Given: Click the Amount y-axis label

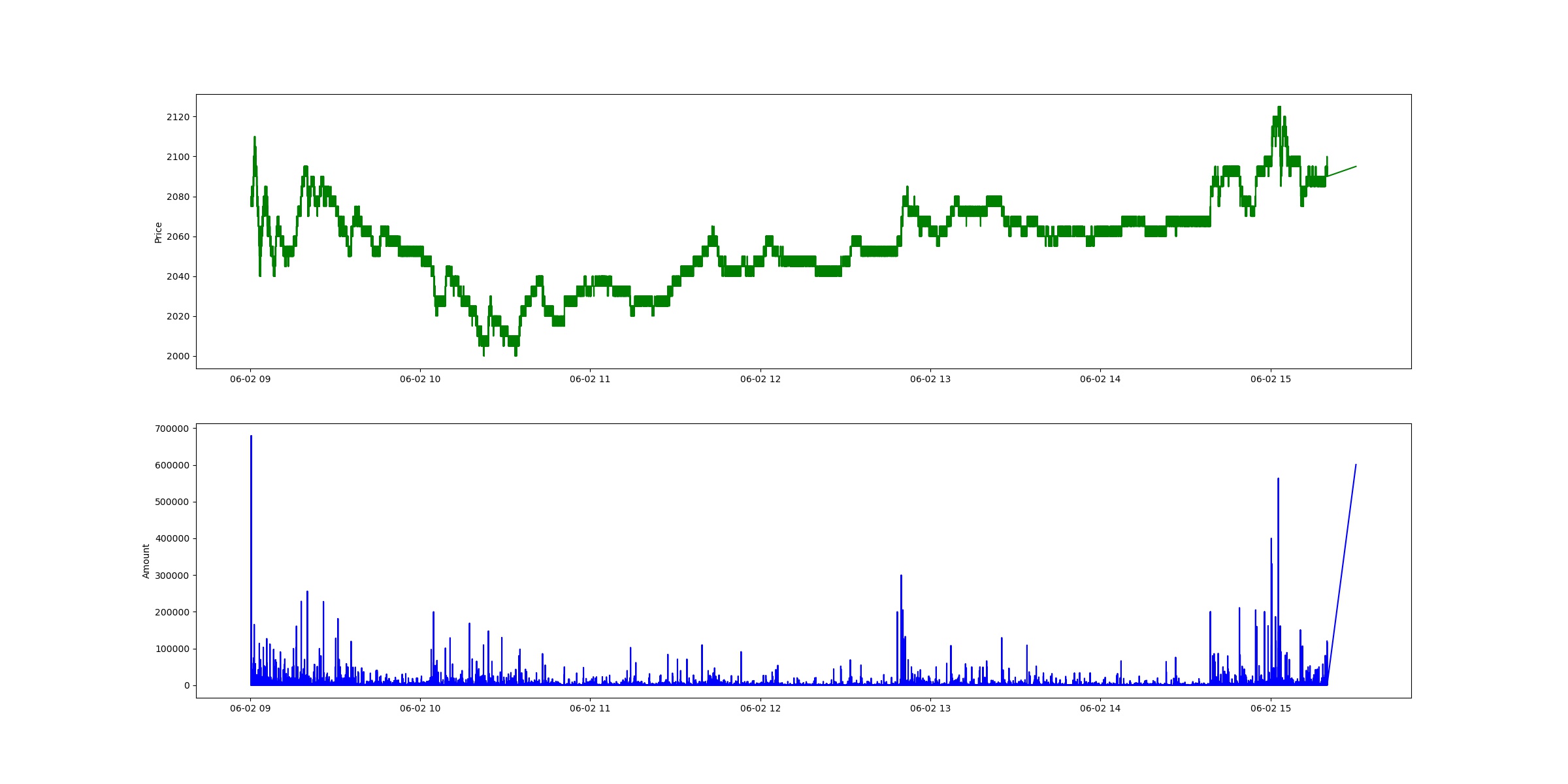Looking at the screenshot, I should 146,561.
